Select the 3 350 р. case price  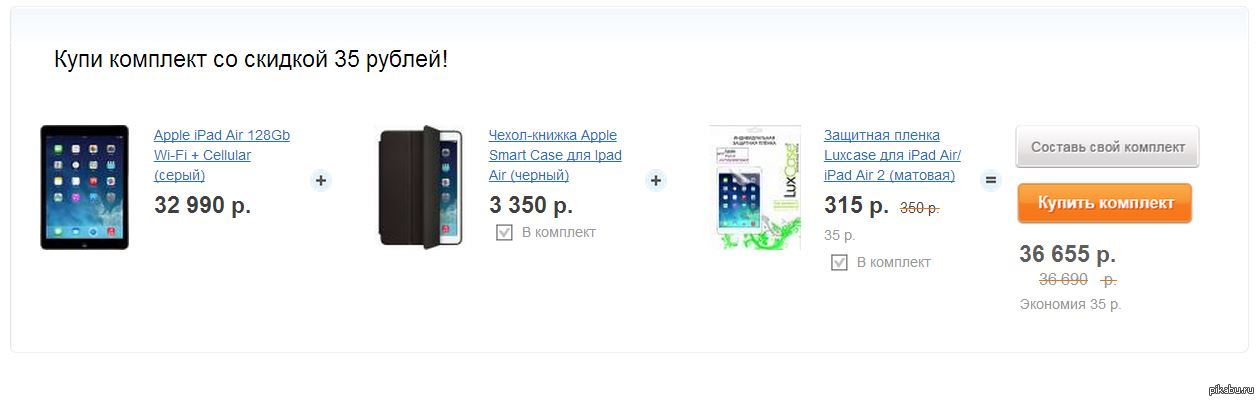tap(531, 205)
